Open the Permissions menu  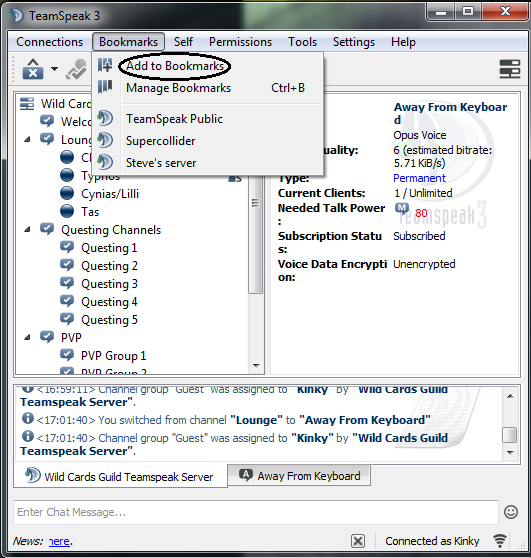240,42
